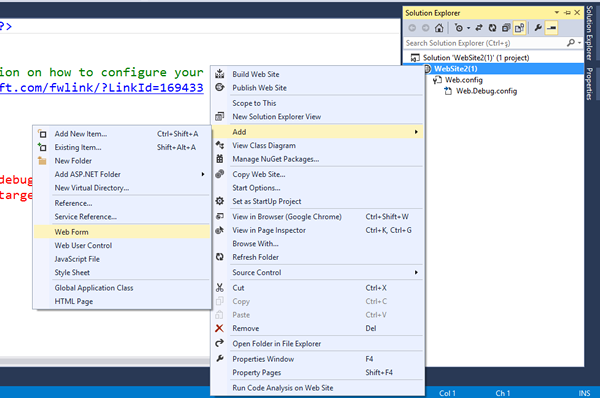Expand the Source Control submenu arrow
The image size is (600, 398).
coord(416,272)
